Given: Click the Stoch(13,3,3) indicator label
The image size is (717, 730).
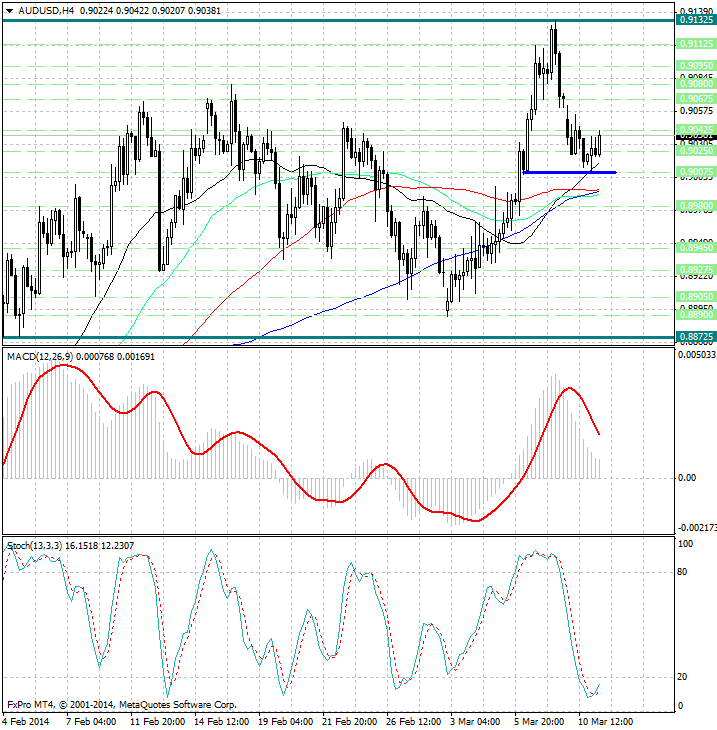Looking at the screenshot, I should pos(36,545).
